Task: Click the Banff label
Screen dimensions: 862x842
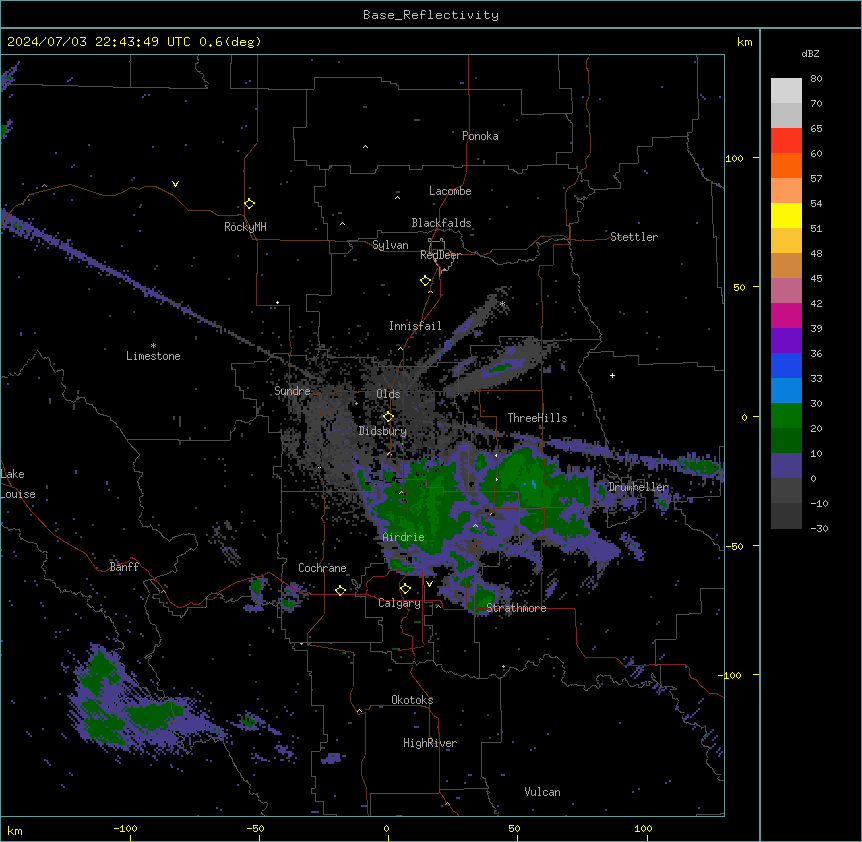Action: (x=124, y=567)
